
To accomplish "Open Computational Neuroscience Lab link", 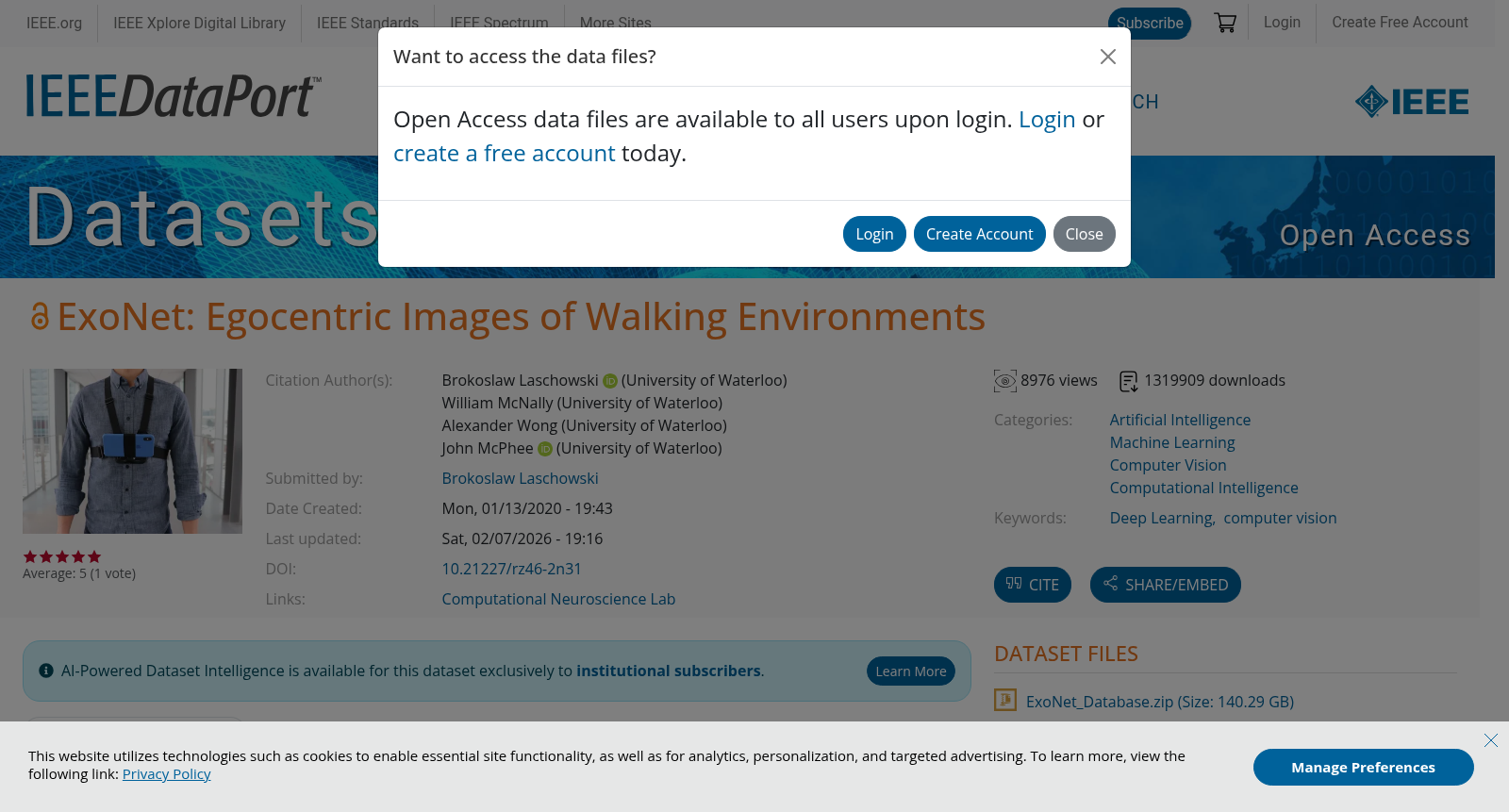I will tap(558, 599).
